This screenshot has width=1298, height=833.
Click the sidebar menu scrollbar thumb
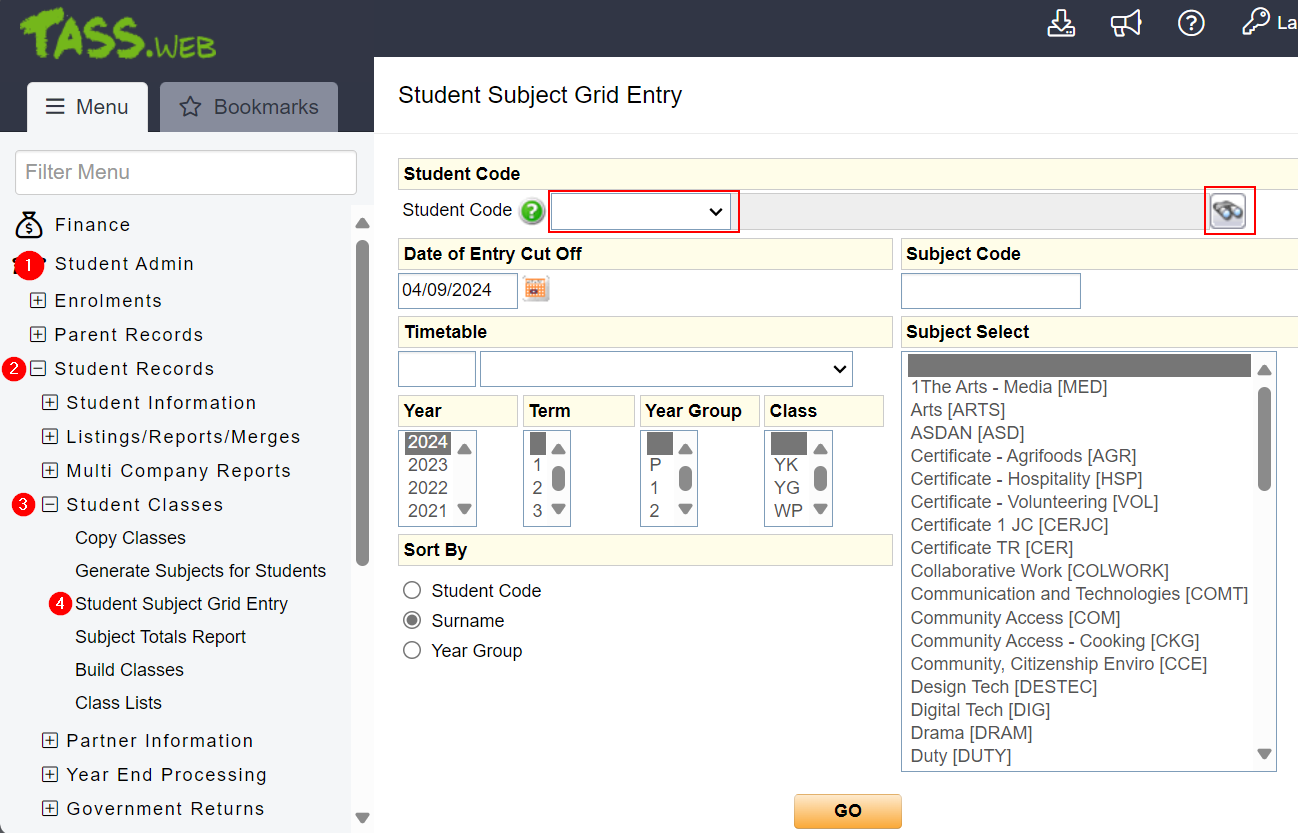362,403
